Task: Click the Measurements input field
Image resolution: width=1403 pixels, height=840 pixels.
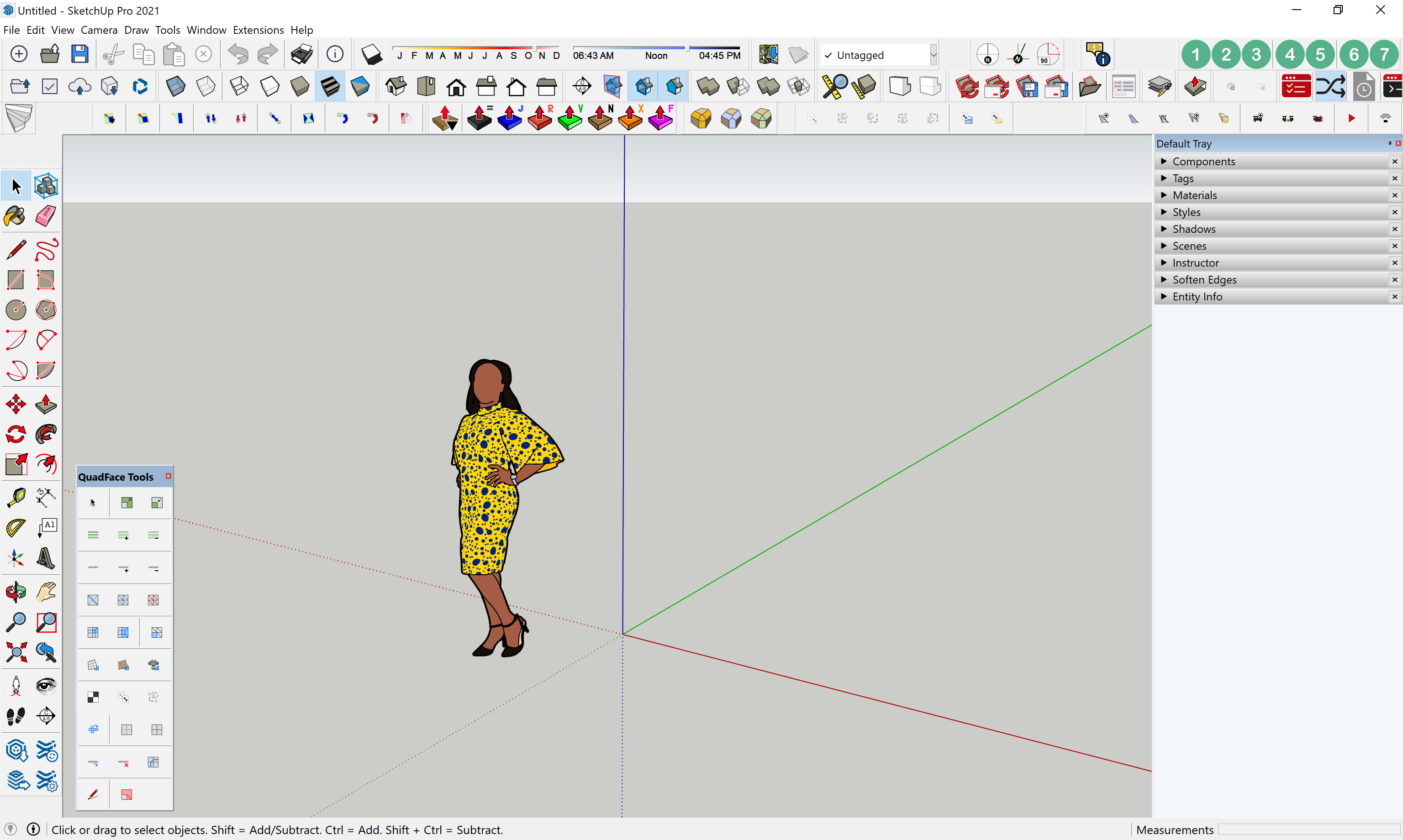Action: [x=1308, y=830]
